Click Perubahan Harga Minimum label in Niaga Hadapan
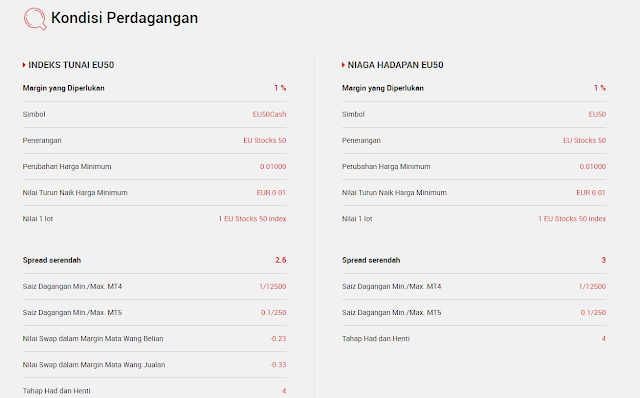The image size is (640, 398). pos(386,167)
